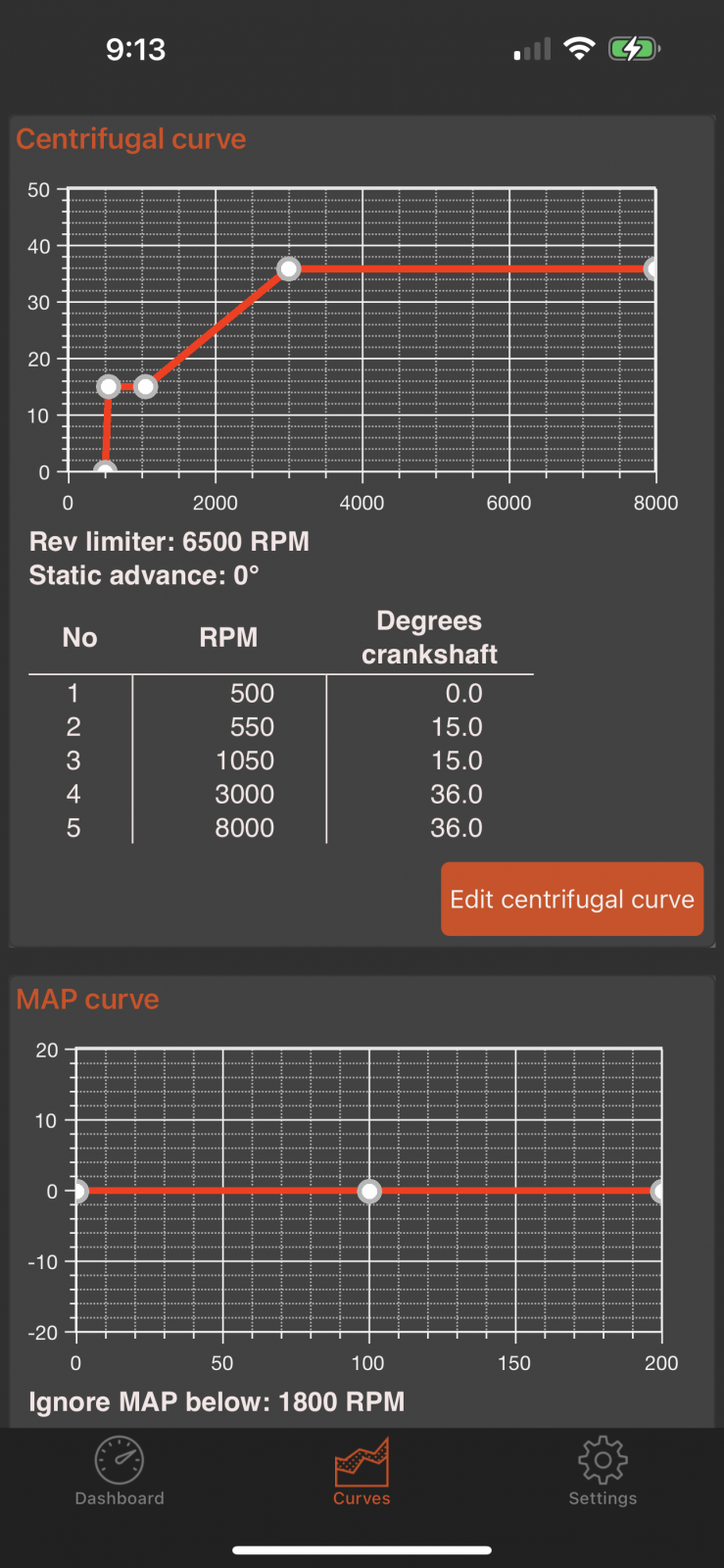The width and height of the screenshot is (724, 1568).
Task: Select MAP curve middle point at 100
Action: (x=368, y=1191)
